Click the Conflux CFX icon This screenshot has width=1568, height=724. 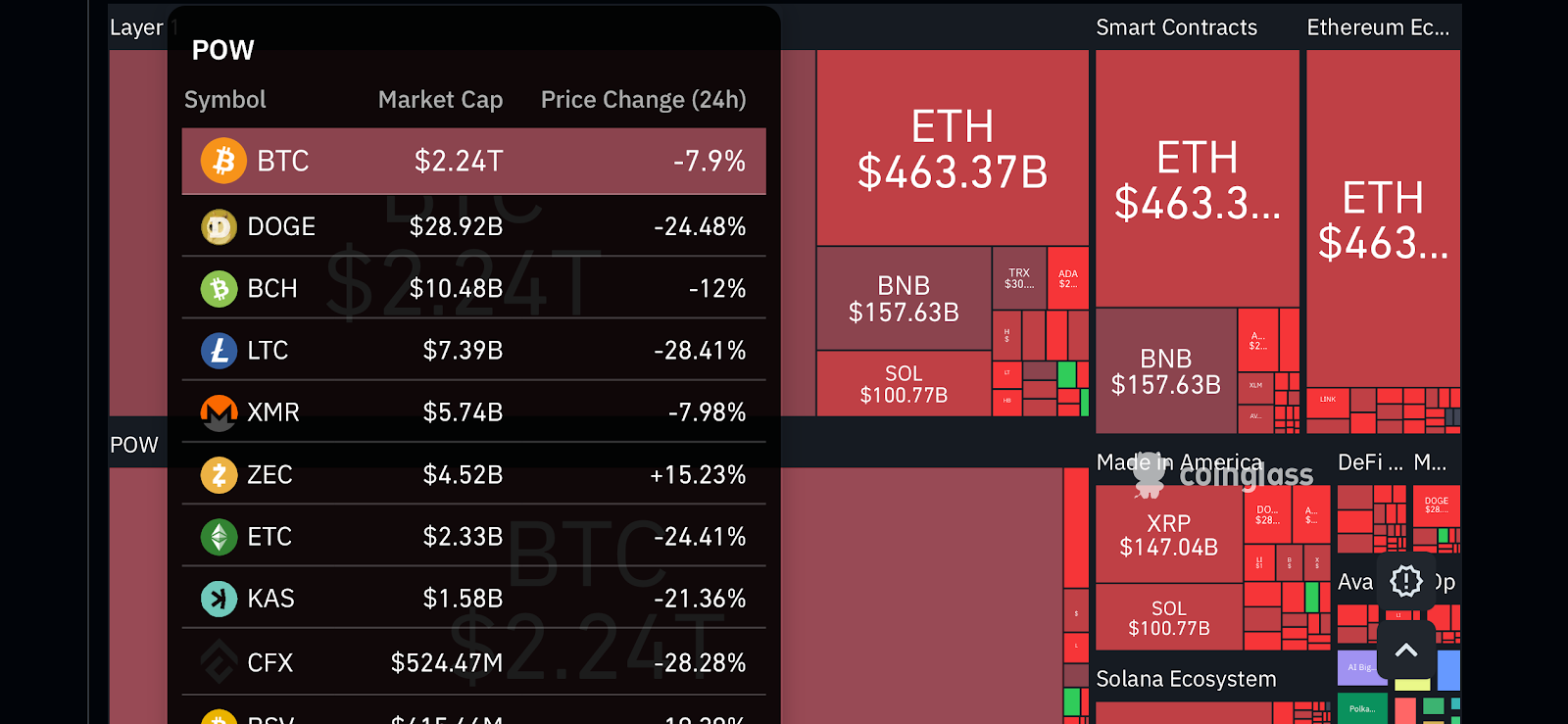click(219, 663)
